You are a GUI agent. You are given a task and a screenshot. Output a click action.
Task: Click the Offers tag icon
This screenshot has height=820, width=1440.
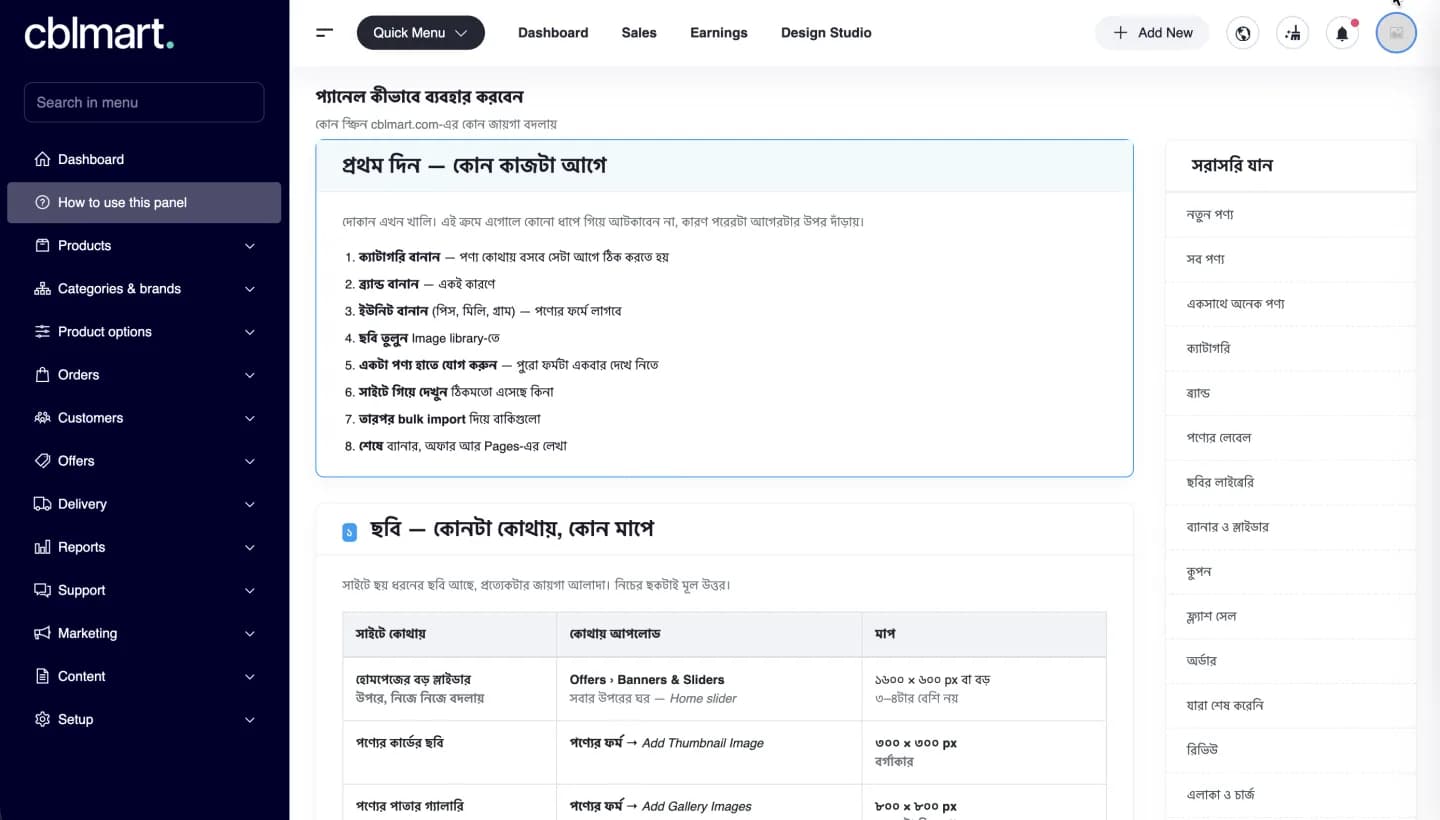[42, 460]
